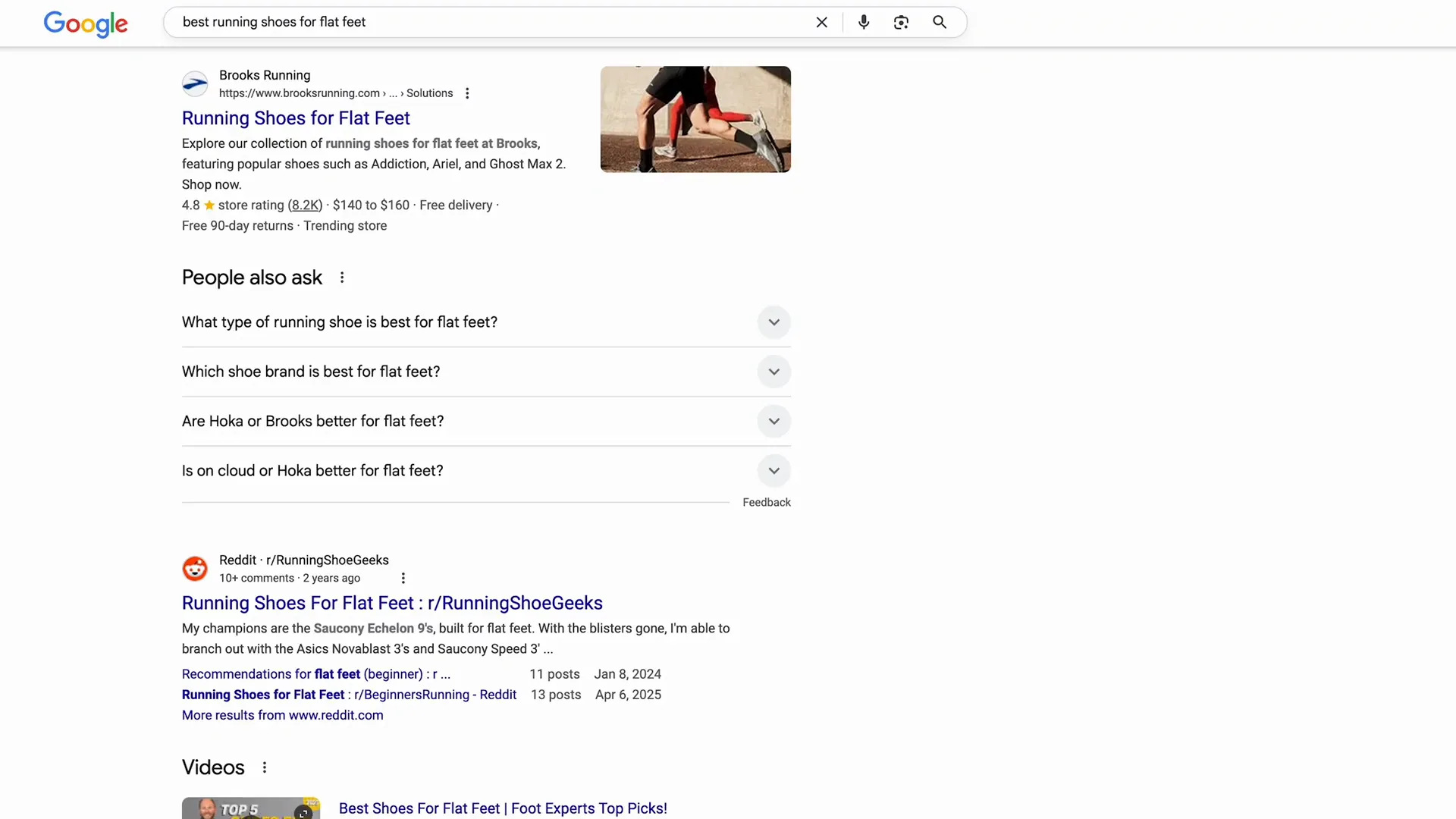
Task: Expand 'What type of running shoe' question
Action: [x=773, y=322]
